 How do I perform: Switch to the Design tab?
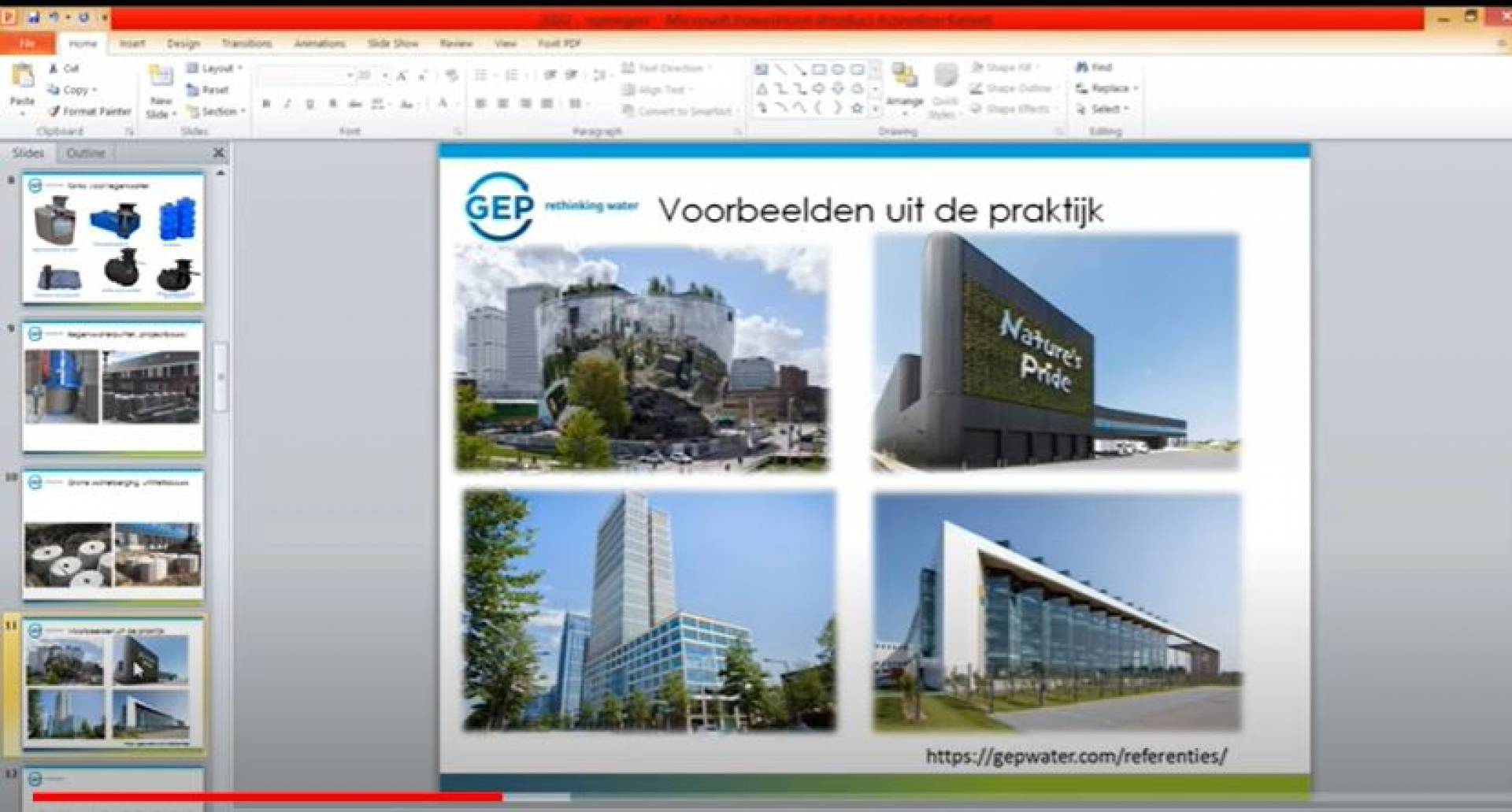[183, 44]
